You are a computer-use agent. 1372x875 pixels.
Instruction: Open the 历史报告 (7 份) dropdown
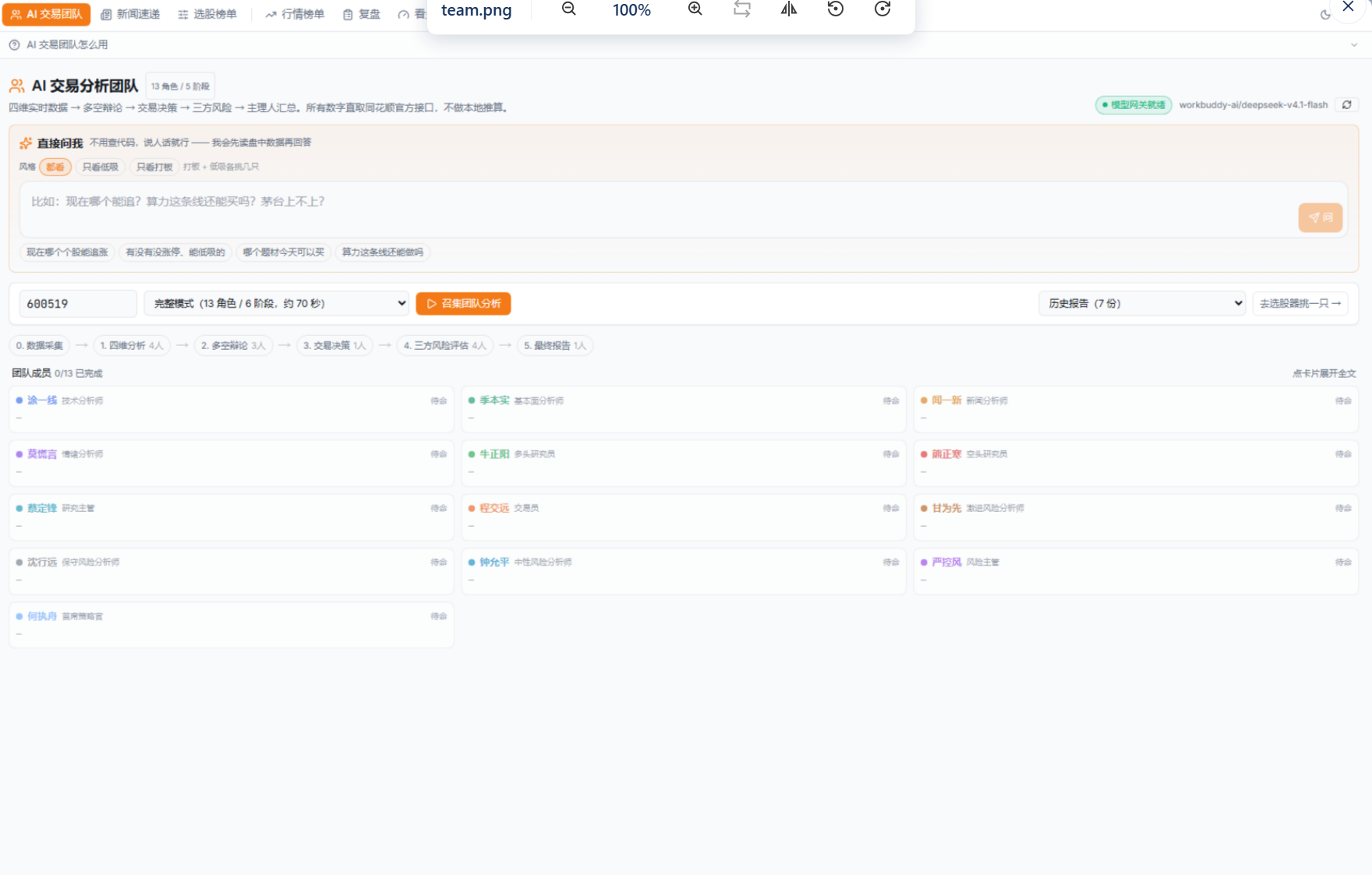point(1142,303)
